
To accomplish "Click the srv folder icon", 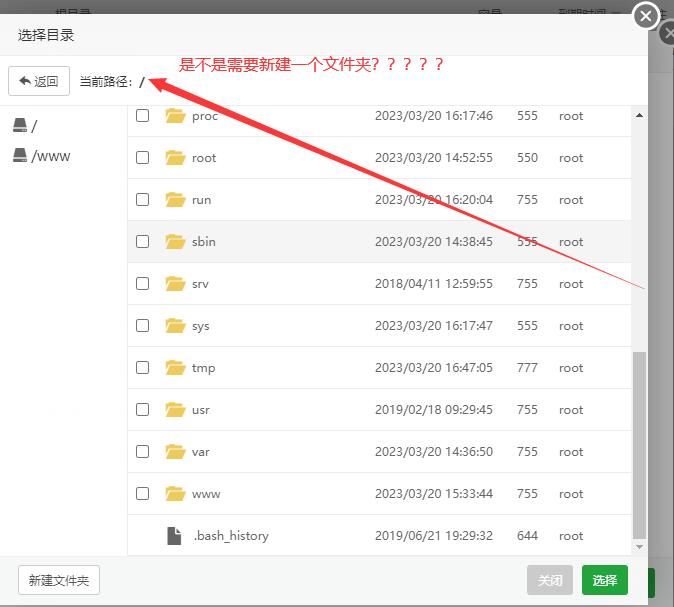I will tap(175, 284).
